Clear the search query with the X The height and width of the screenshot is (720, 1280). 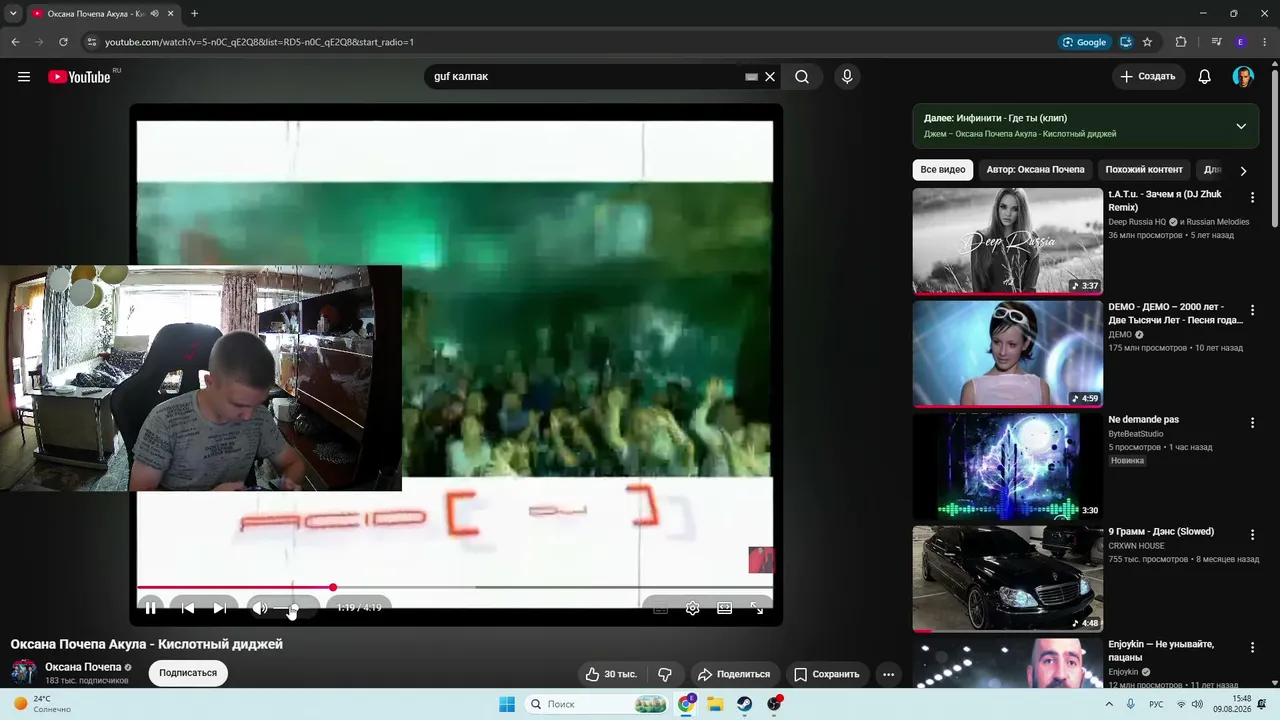click(x=770, y=77)
